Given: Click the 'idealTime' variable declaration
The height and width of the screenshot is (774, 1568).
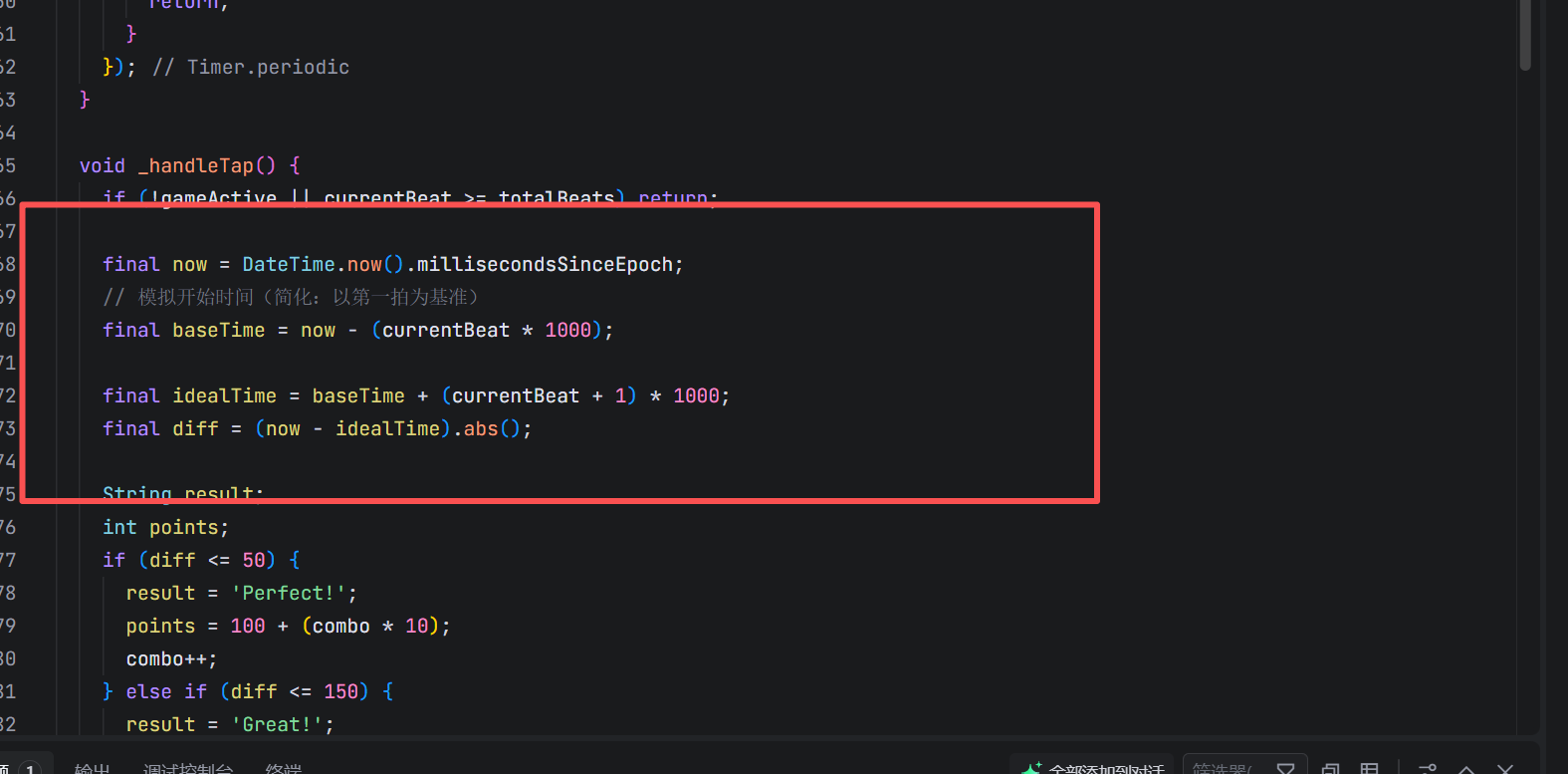Looking at the screenshot, I should tap(224, 395).
